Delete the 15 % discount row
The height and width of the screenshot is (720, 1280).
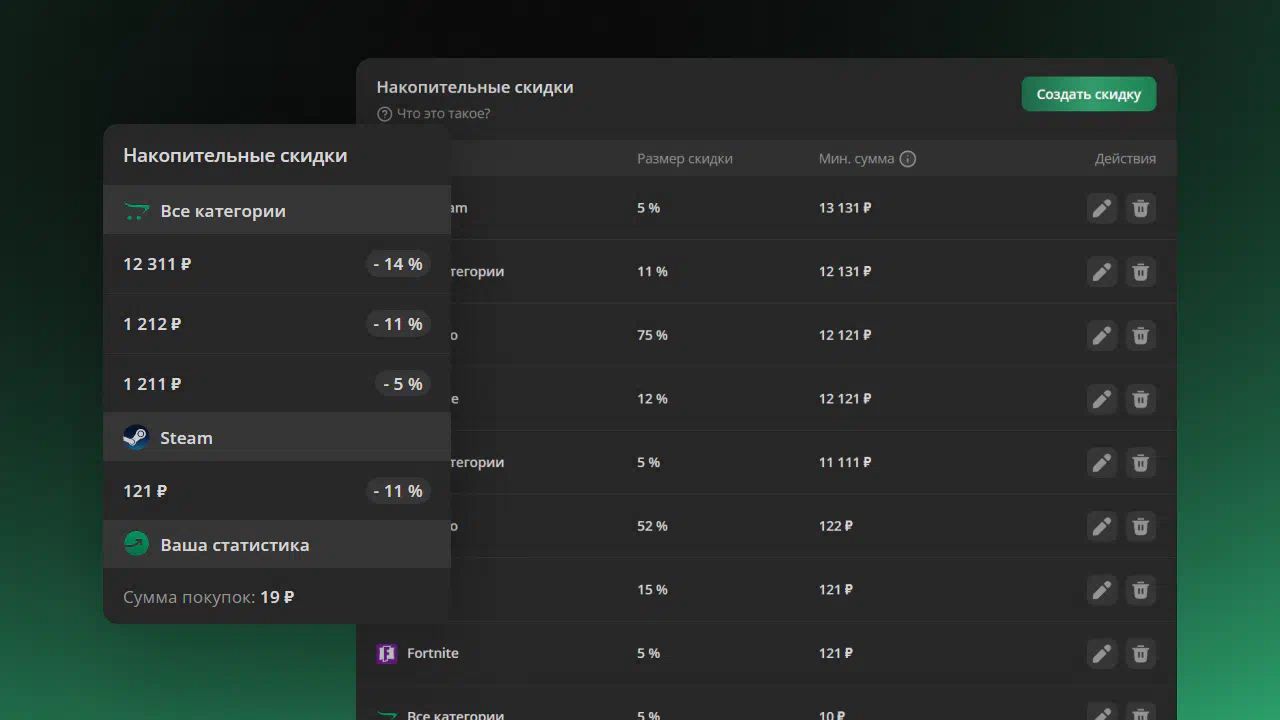(x=1140, y=590)
